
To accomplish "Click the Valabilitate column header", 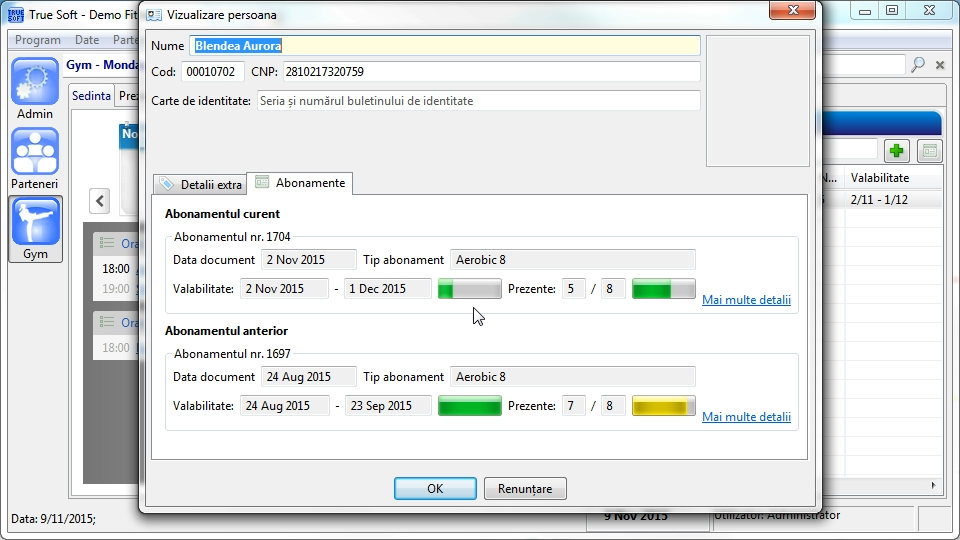I will (x=880, y=177).
